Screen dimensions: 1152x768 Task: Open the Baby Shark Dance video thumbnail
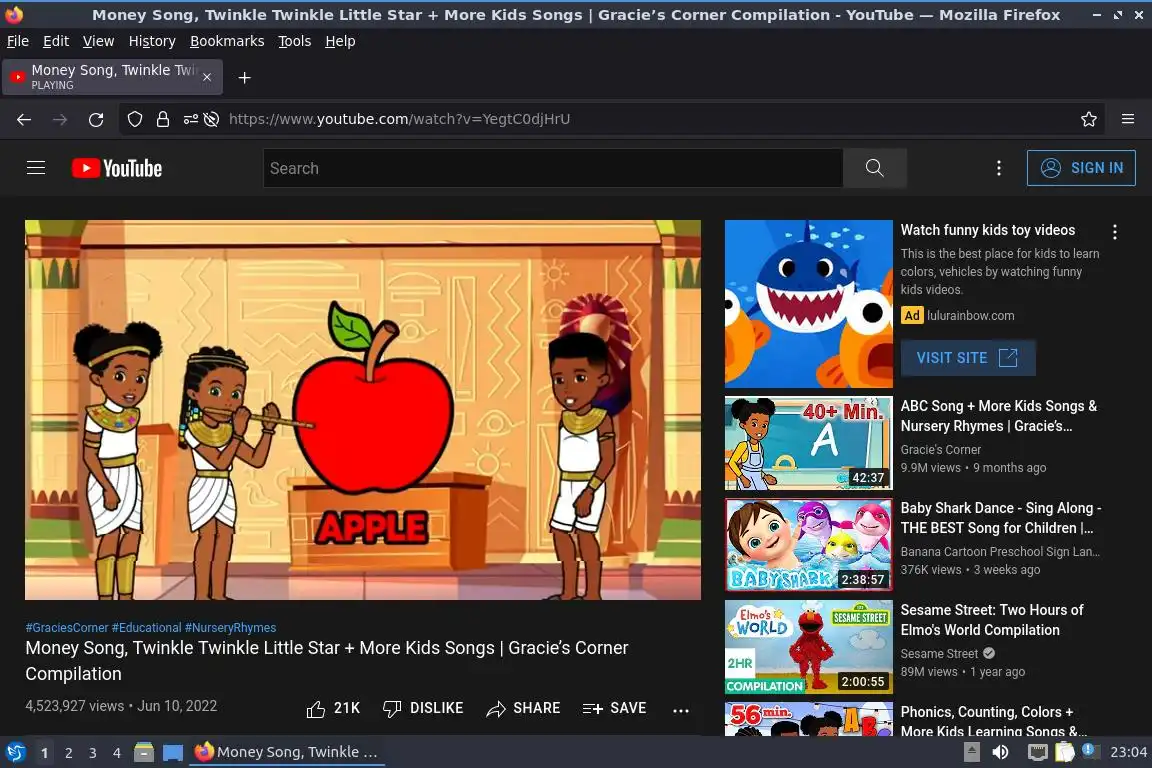808,545
